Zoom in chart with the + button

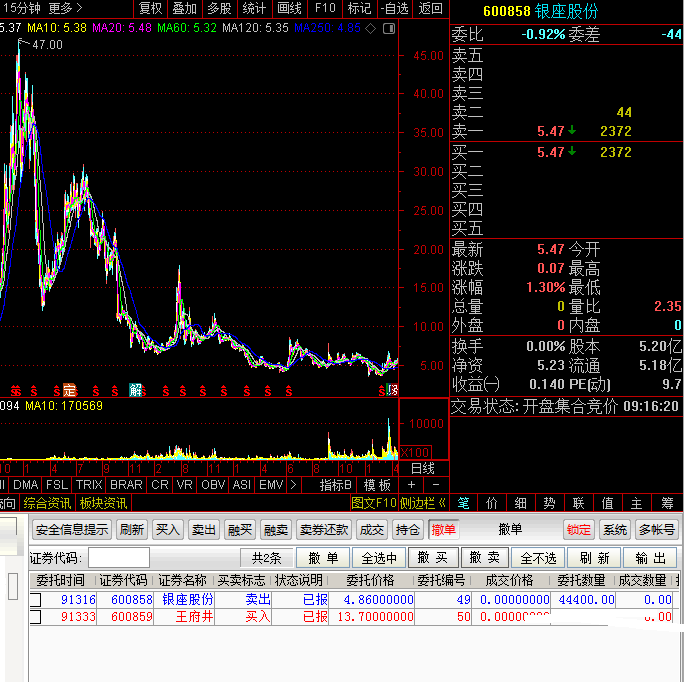(x=411, y=485)
